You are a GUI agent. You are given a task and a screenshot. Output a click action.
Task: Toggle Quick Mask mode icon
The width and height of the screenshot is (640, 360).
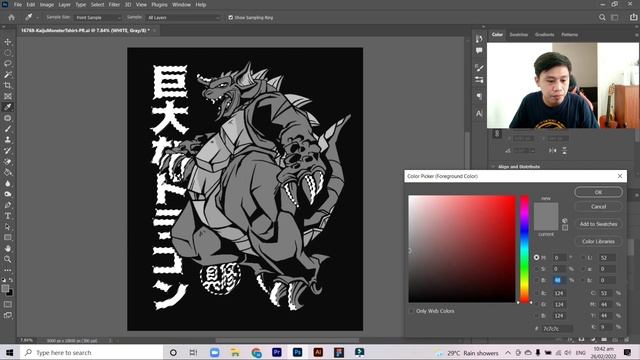pos(8,304)
